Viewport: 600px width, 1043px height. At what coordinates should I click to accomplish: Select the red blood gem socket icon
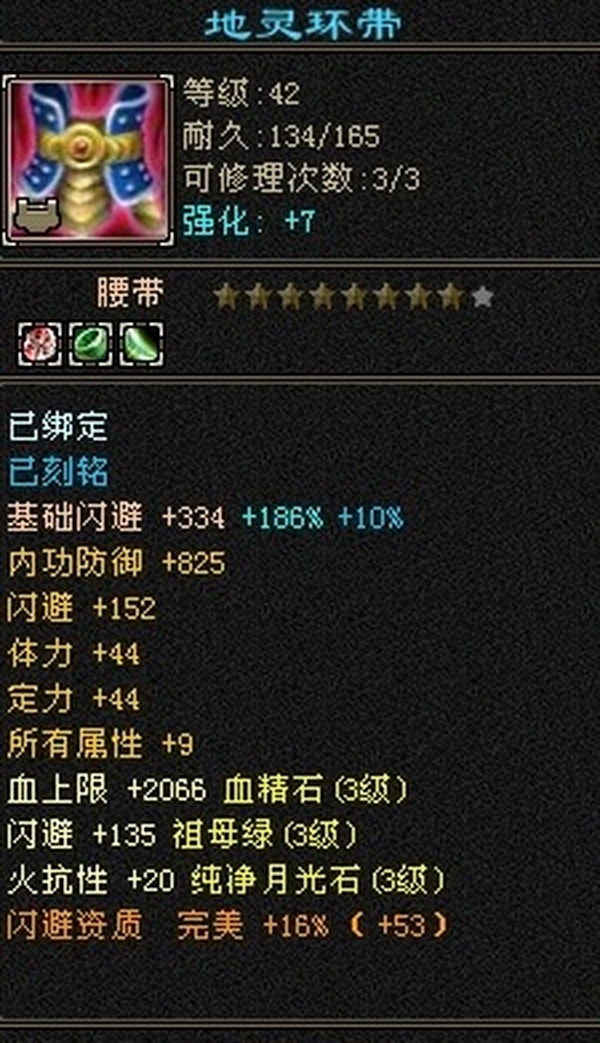tap(40, 344)
